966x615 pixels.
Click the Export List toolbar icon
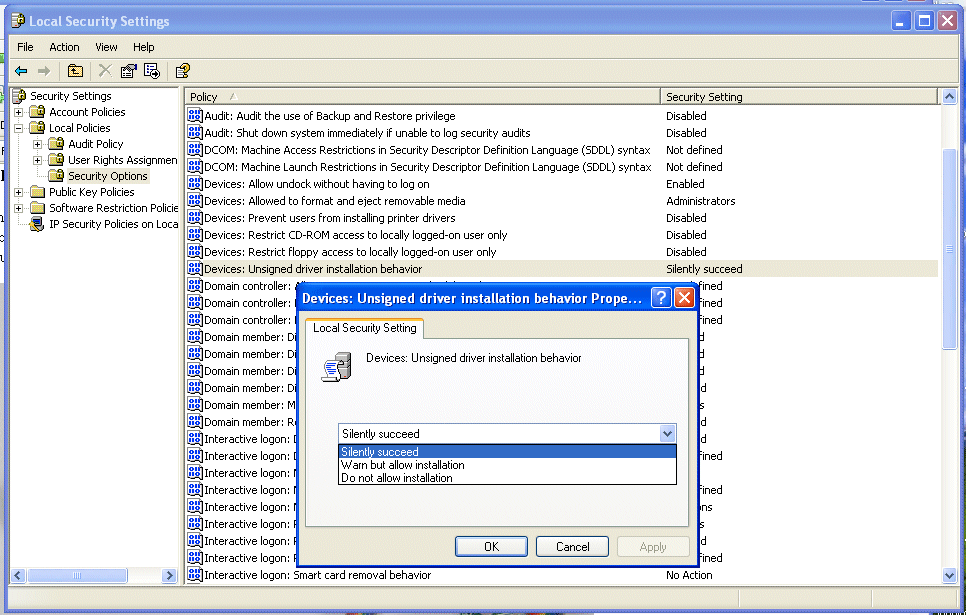coord(152,70)
